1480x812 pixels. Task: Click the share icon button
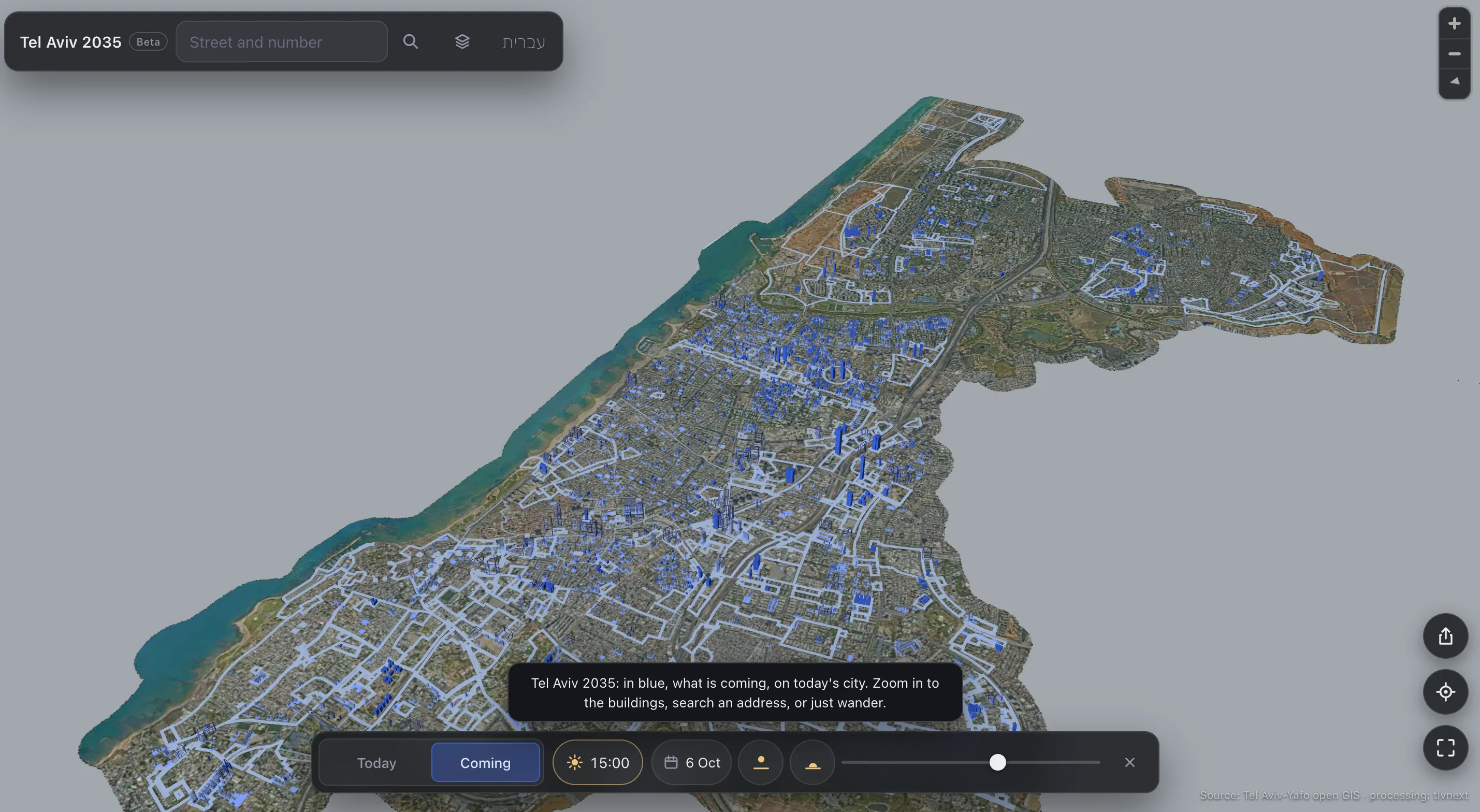(x=1445, y=636)
